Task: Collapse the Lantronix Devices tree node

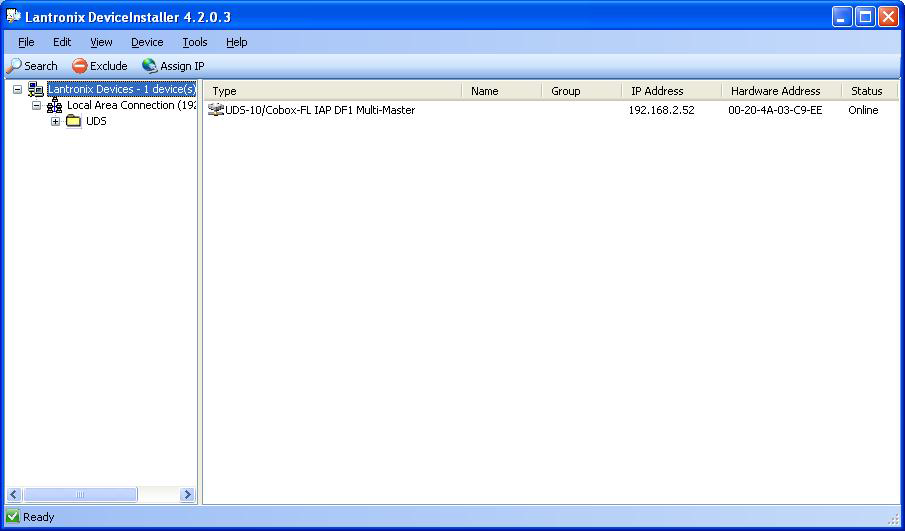Action: tap(17, 90)
